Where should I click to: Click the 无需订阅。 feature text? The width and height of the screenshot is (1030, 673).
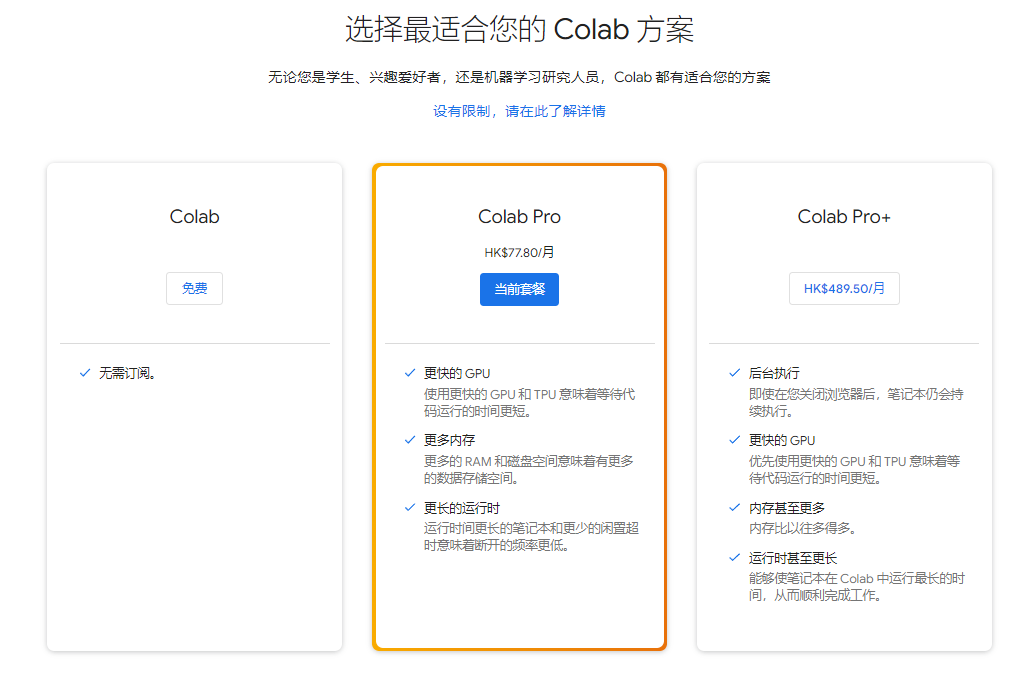[127, 374]
